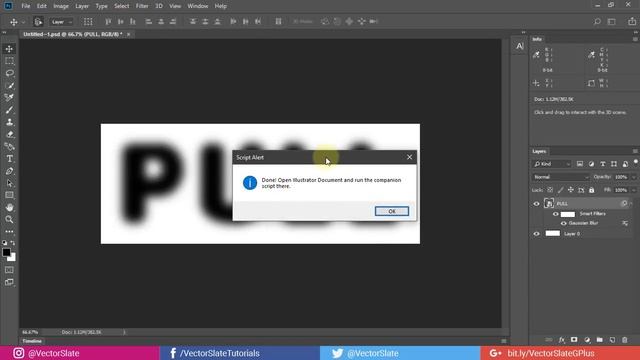Image resolution: width=640 pixels, height=360 pixels.
Task: Select the Move tool in the toolbox
Action: tap(9, 49)
